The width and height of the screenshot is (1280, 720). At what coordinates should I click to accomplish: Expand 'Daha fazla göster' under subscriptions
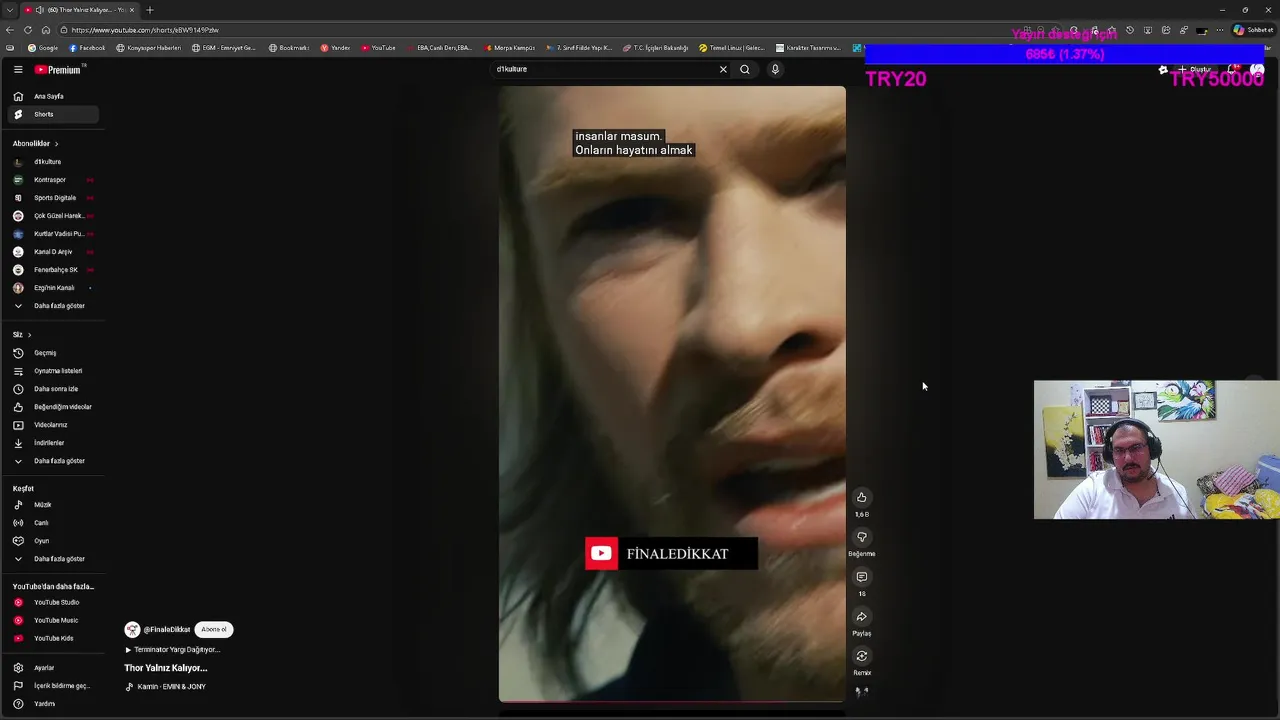(x=53, y=305)
